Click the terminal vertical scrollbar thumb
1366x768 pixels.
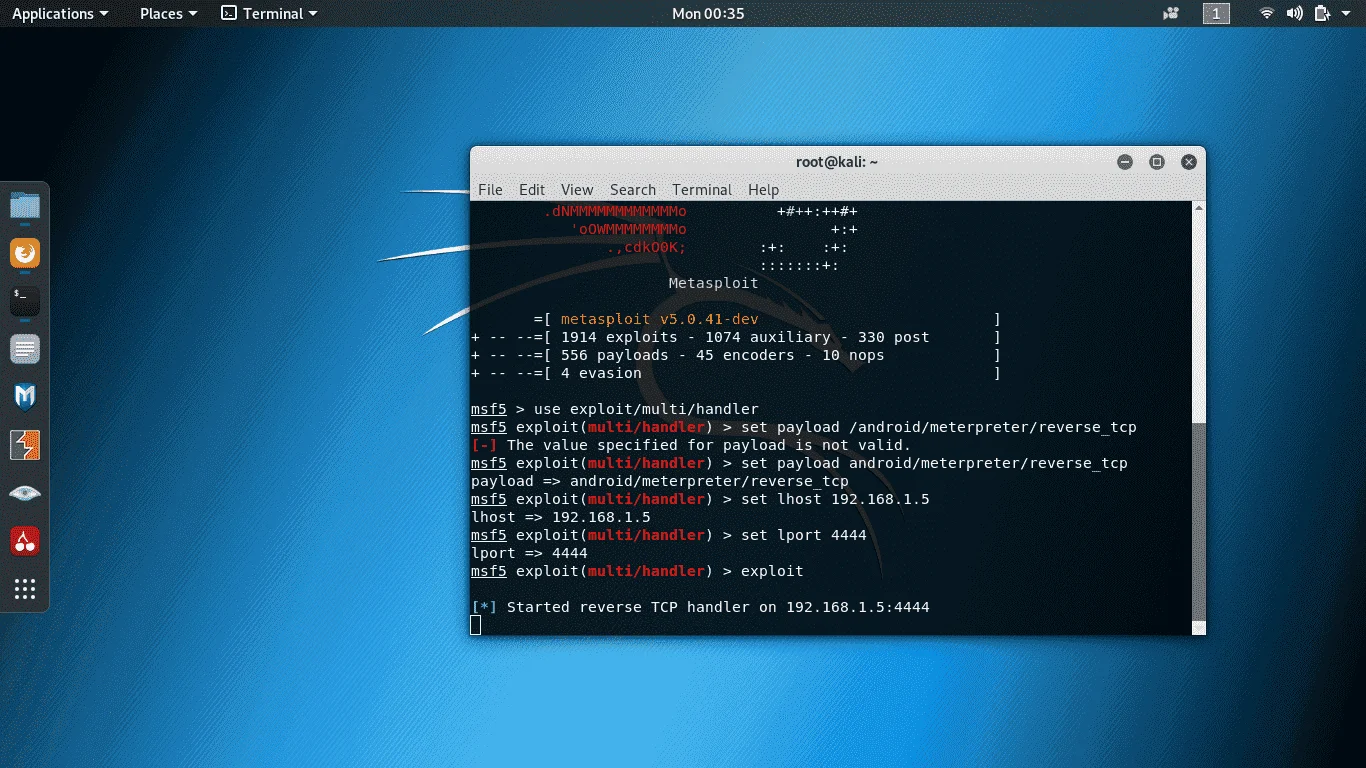pyautogui.click(x=1199, y=522)
